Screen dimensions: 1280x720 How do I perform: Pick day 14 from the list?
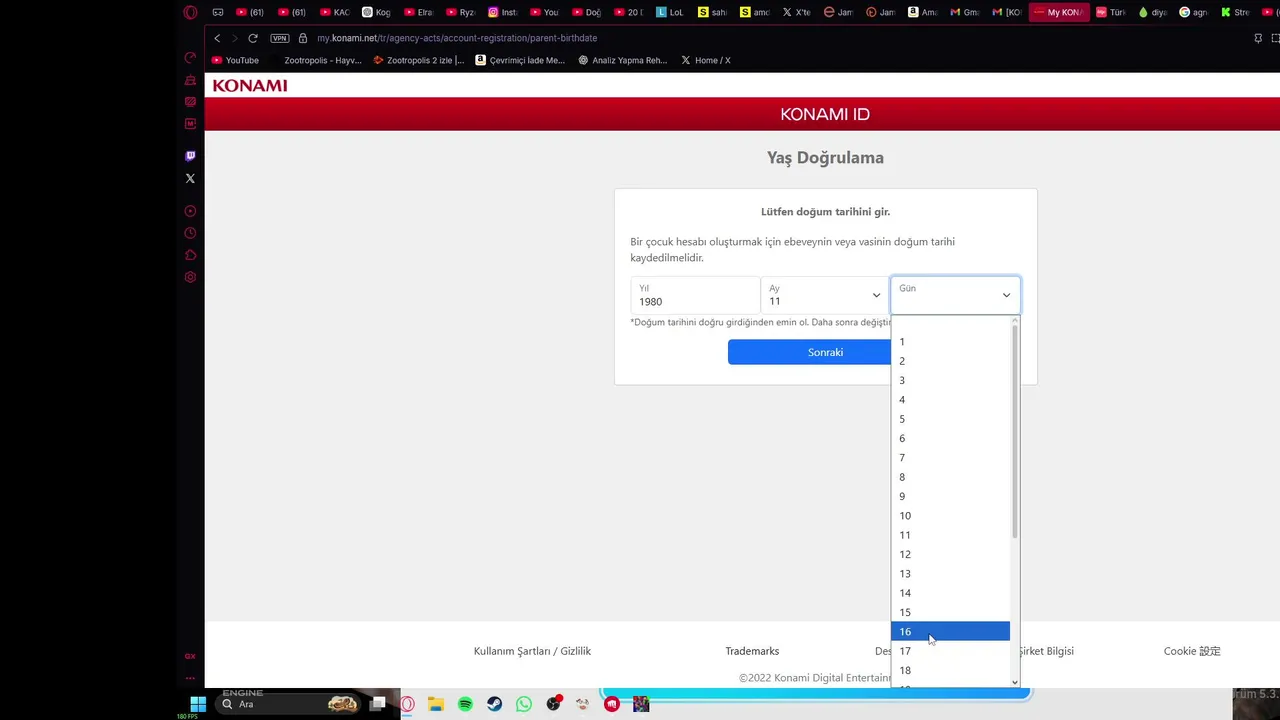(950, 593)
